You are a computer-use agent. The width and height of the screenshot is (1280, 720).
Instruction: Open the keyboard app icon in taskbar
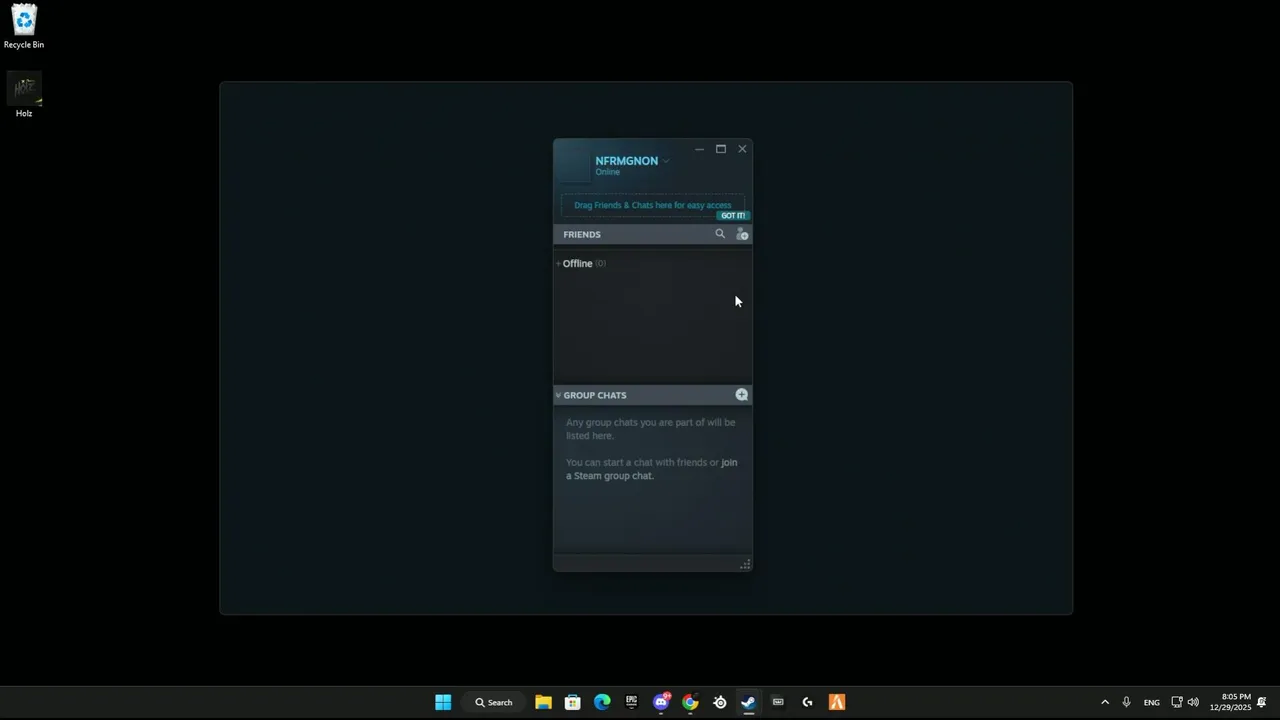(x=778, y=702)
